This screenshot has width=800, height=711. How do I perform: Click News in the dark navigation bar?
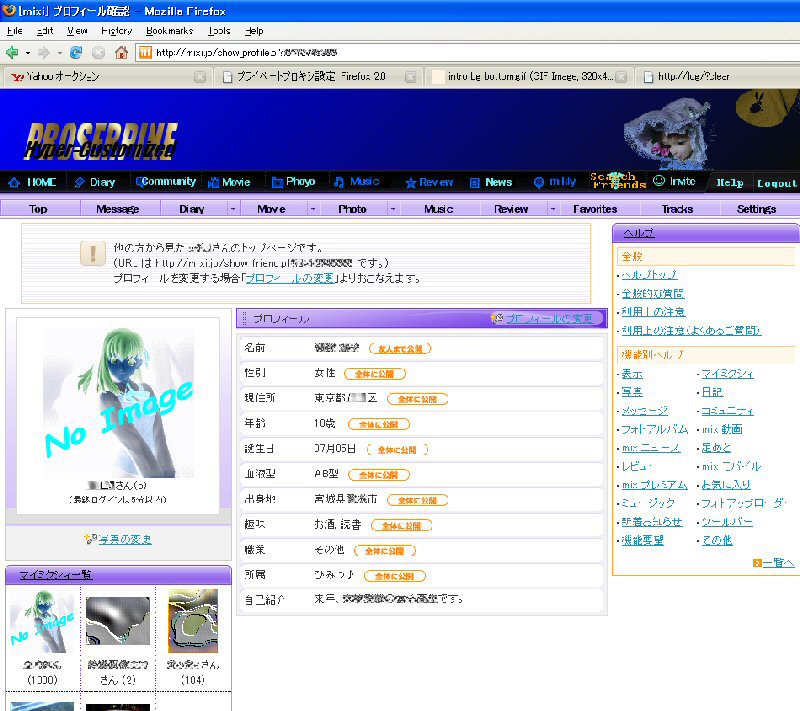point(491,182)
